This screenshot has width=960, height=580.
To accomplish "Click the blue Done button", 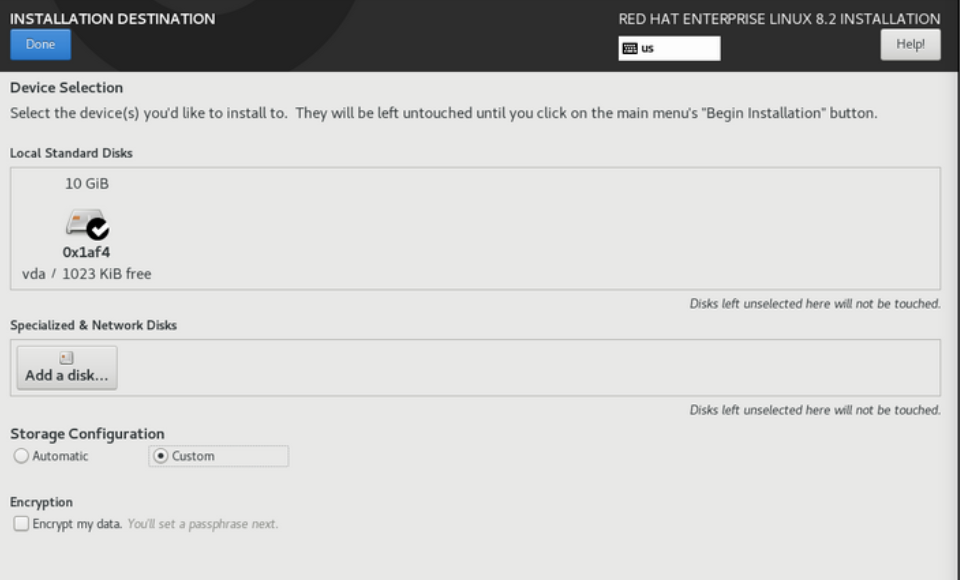I will (x=40, y=45).
